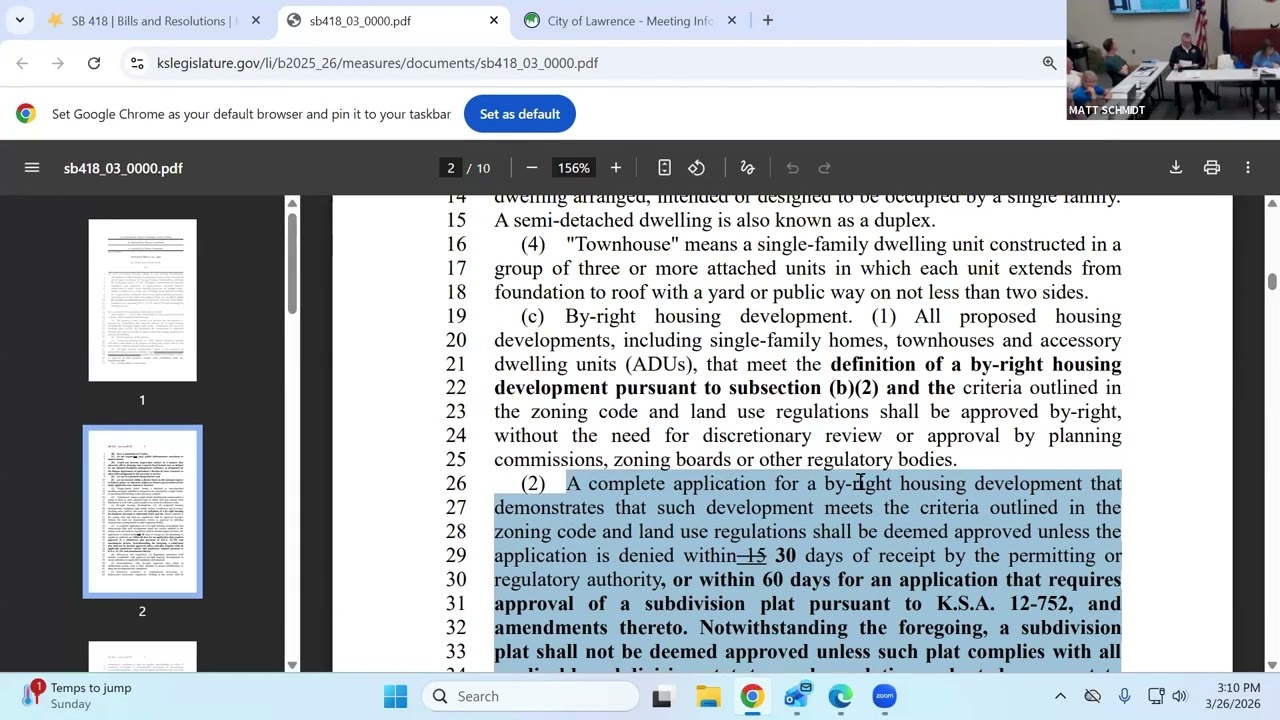
Task: Click Set as default button
Action: 519,114
